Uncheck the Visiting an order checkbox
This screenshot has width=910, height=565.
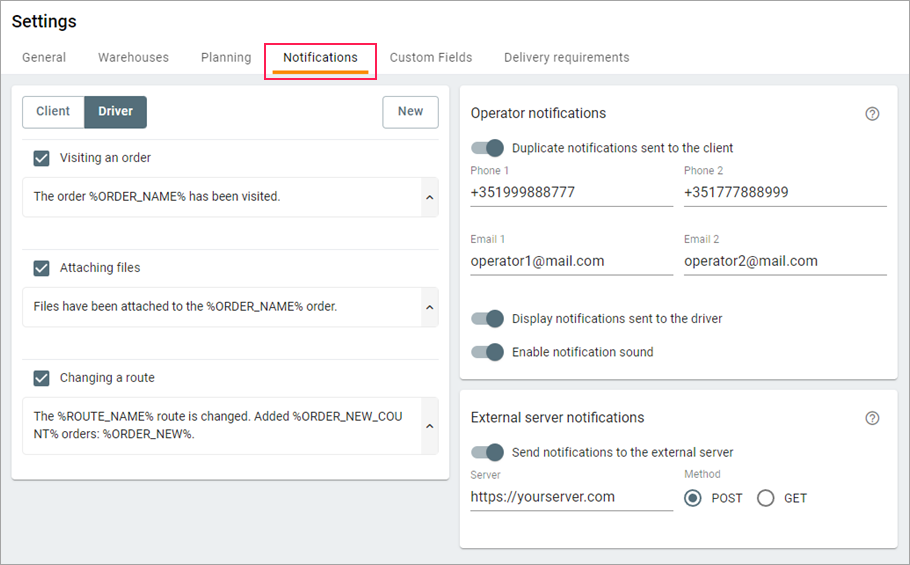(42, 158)
